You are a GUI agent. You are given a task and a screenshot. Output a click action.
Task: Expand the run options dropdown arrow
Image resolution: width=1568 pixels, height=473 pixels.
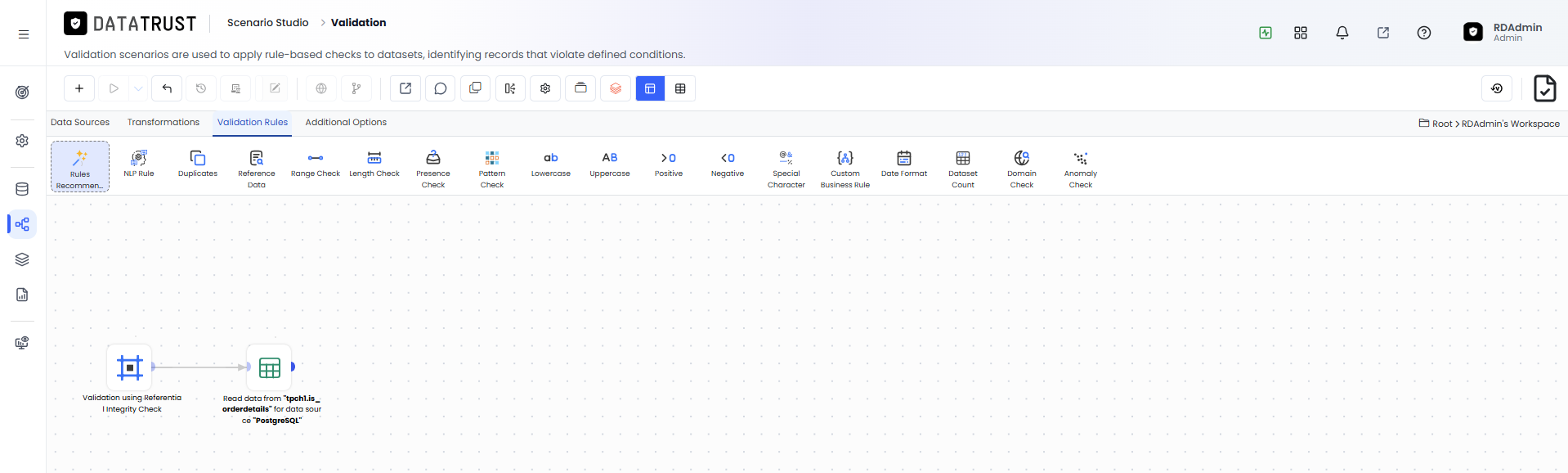tap(138, 88)
